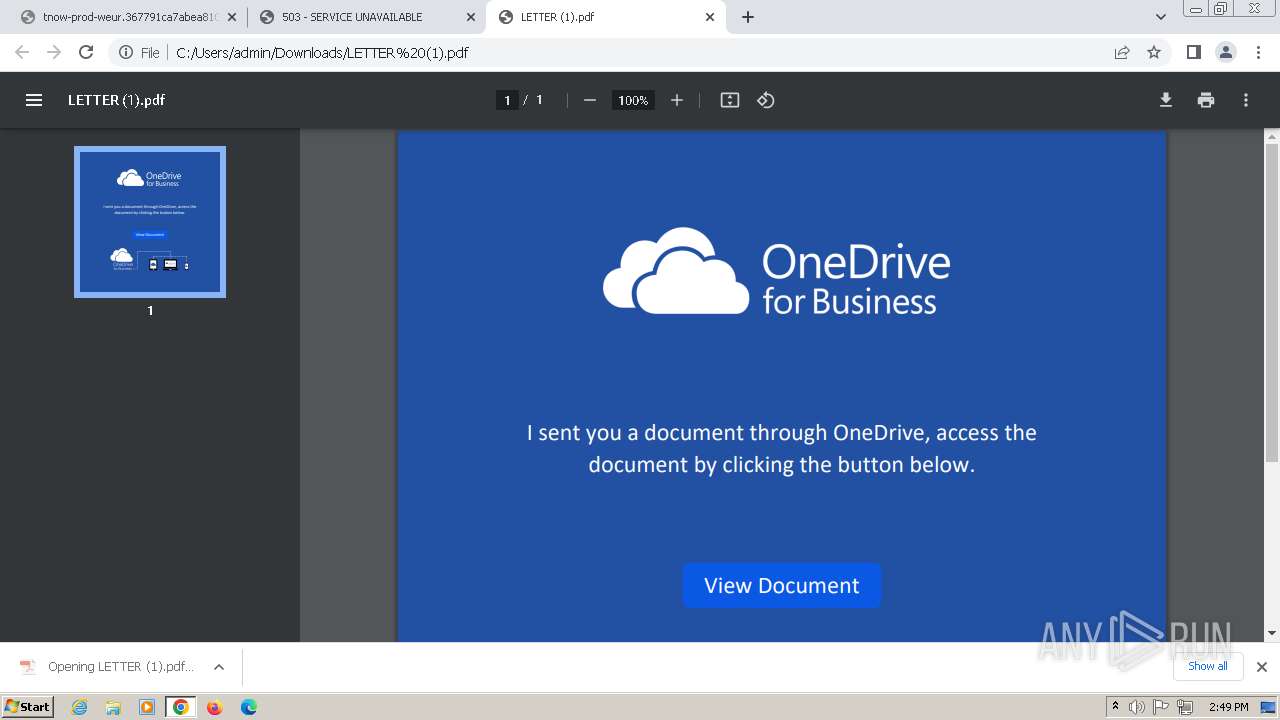Launch Internet Explorer from the taskbar
The width and height of the screenshot is (1280, 720).
coord(80,707)
